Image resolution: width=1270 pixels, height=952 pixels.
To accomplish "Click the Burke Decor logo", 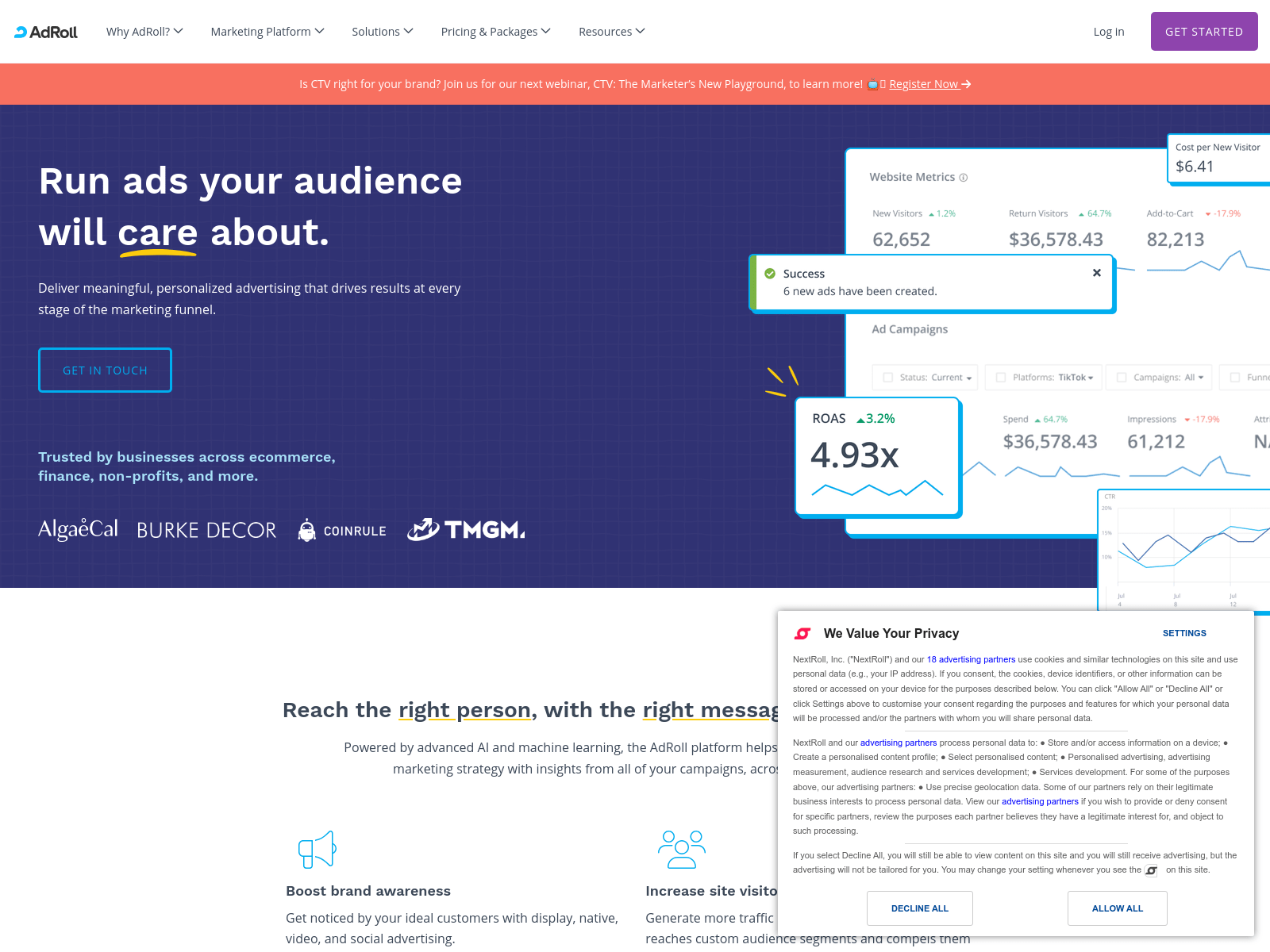I will coord(206,530).
